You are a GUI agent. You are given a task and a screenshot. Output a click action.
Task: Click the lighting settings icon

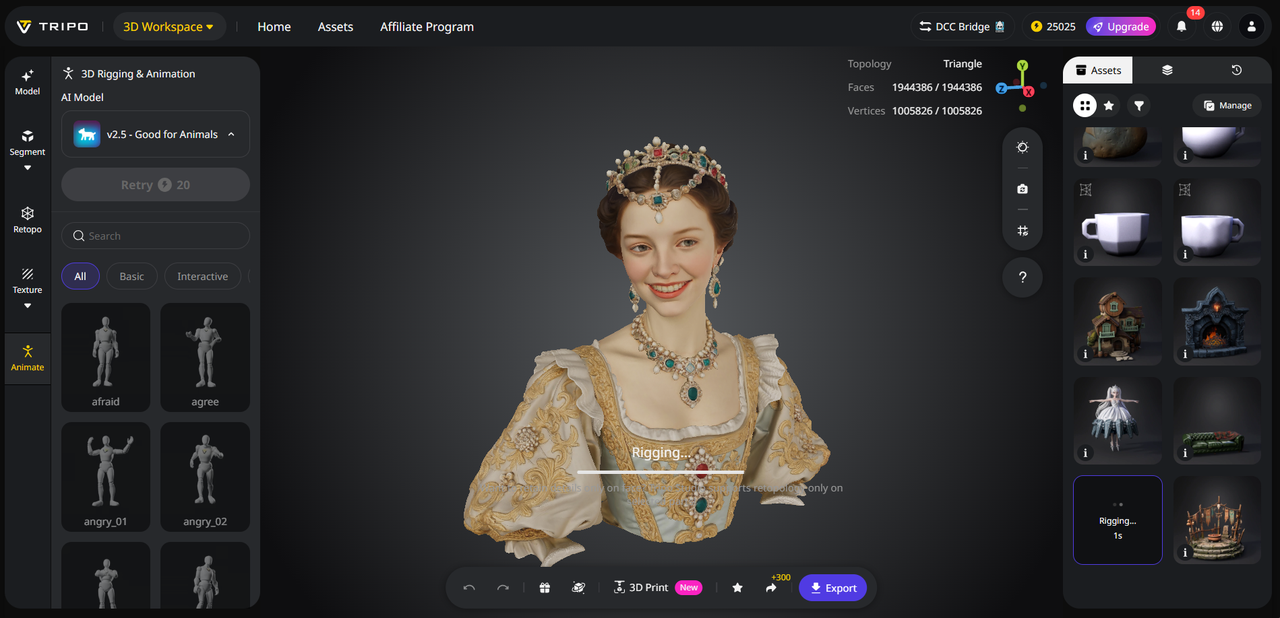[x=1022, y=147]
